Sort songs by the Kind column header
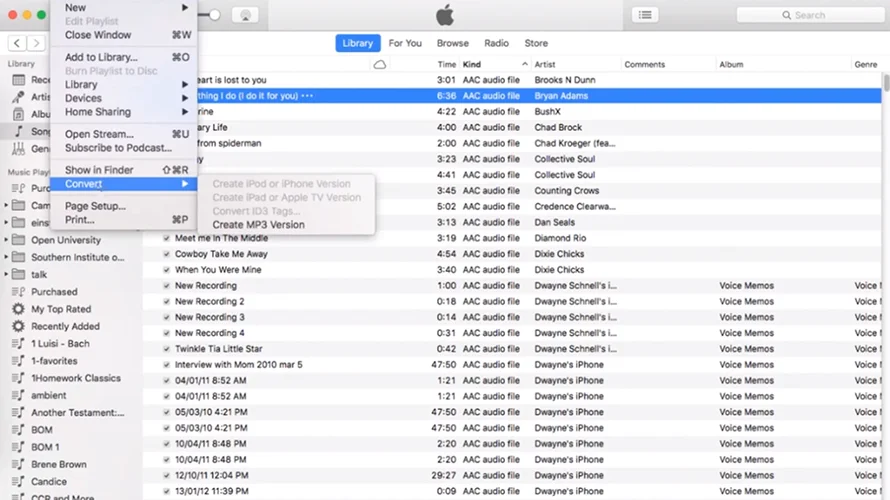The image size is (890, 500). [x=472, y=65]
